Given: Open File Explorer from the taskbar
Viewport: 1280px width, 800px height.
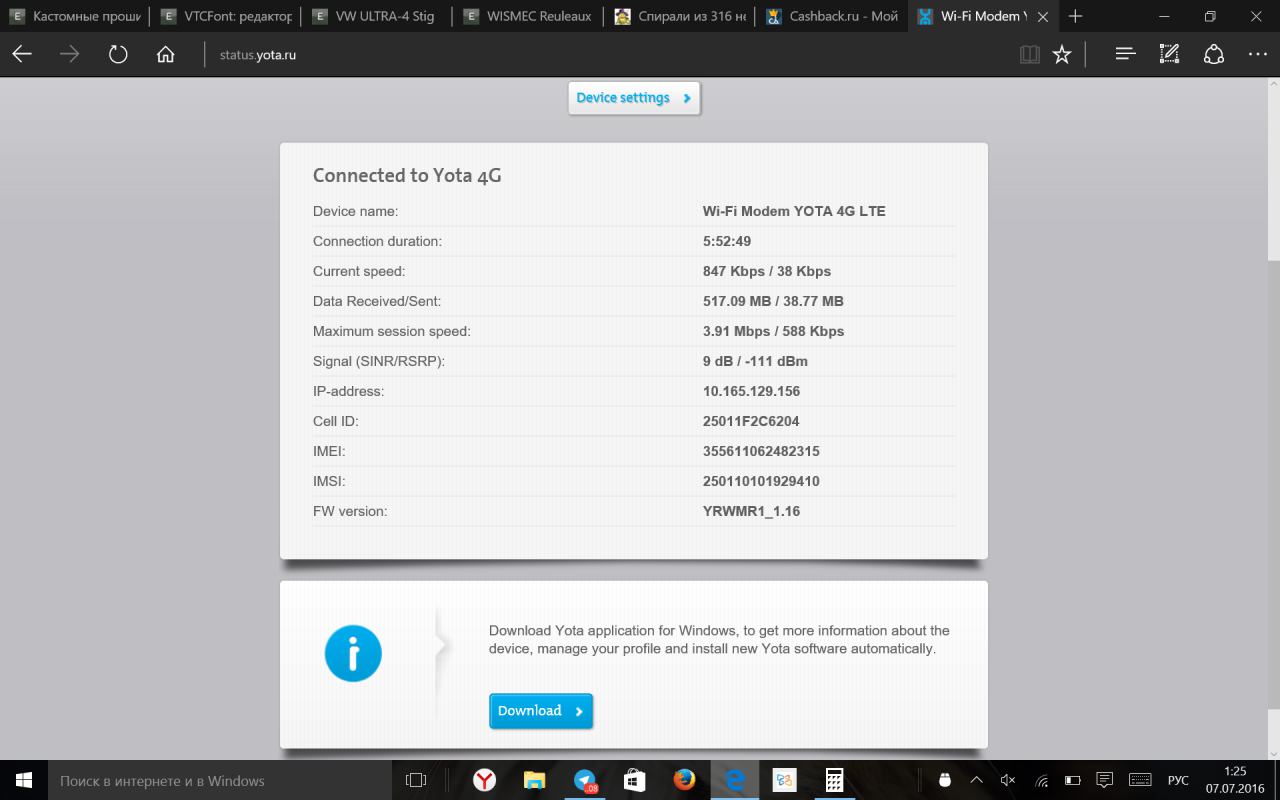Looking at the screenshot, I should pos(534,780).
